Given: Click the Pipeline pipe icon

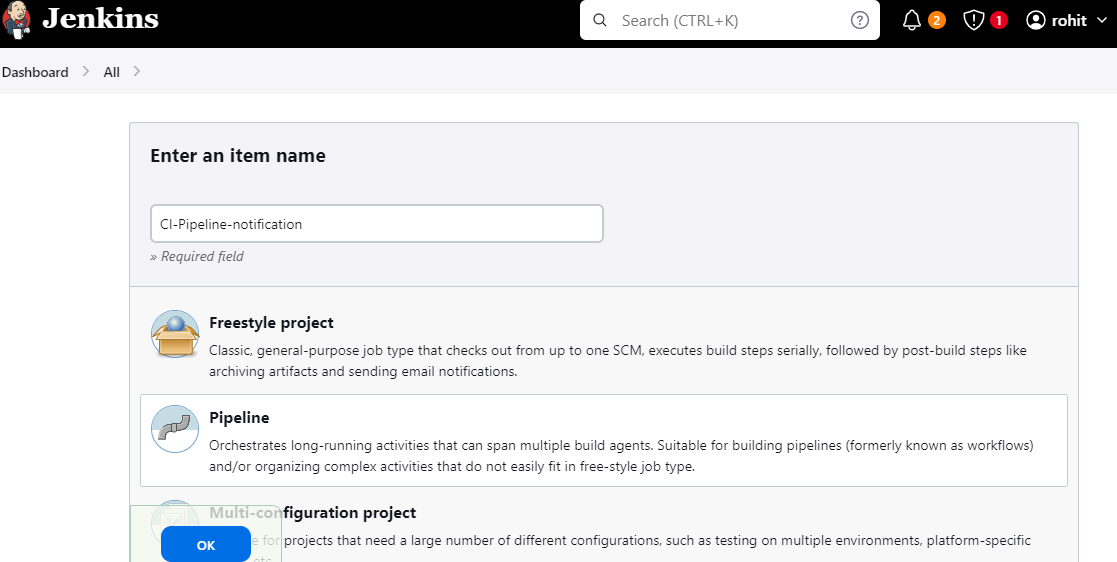Looking at the screenshot, I should coord(175,429).
